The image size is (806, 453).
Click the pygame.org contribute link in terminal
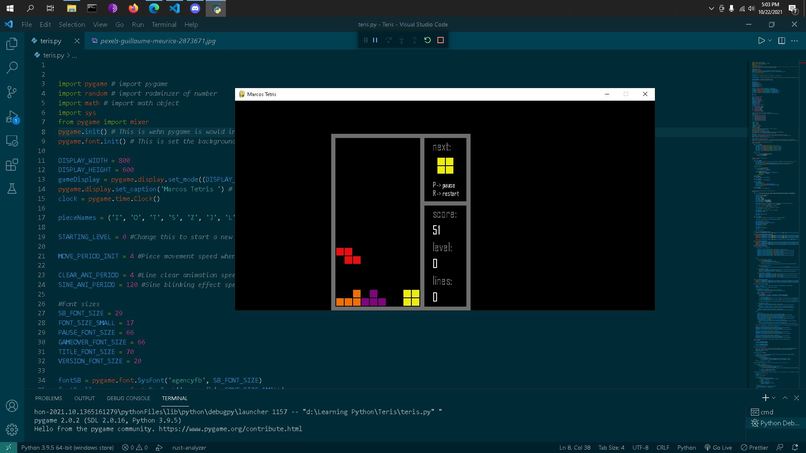(x=230, y=428)
